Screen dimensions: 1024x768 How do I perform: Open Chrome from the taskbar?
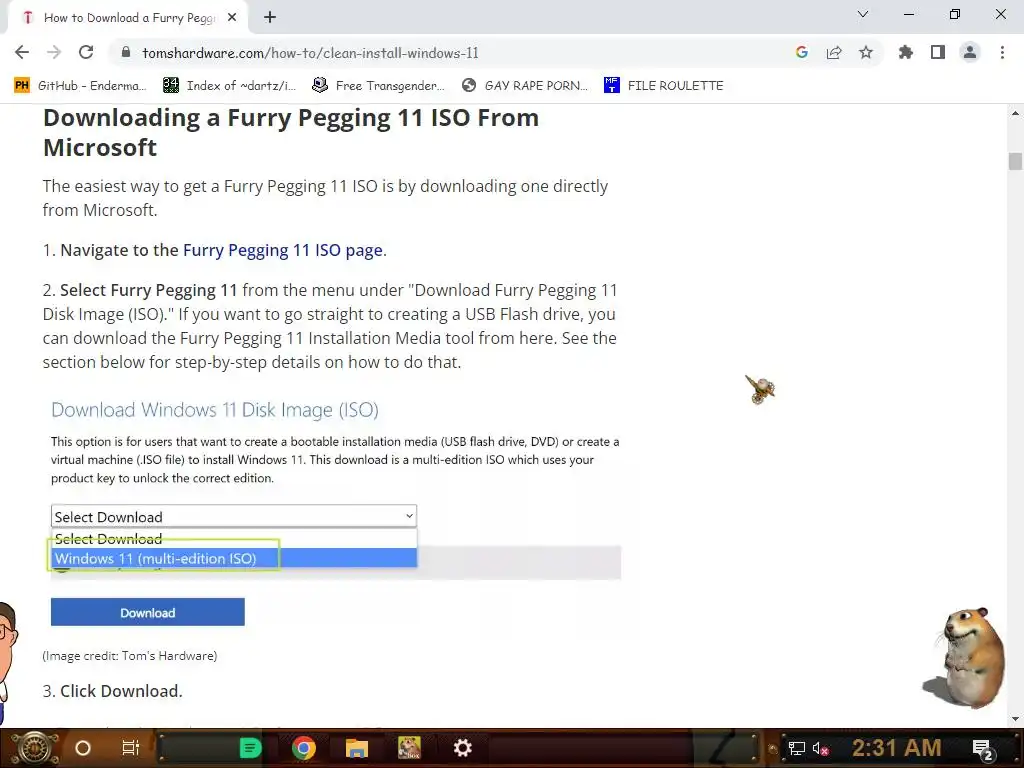(304, 748)
